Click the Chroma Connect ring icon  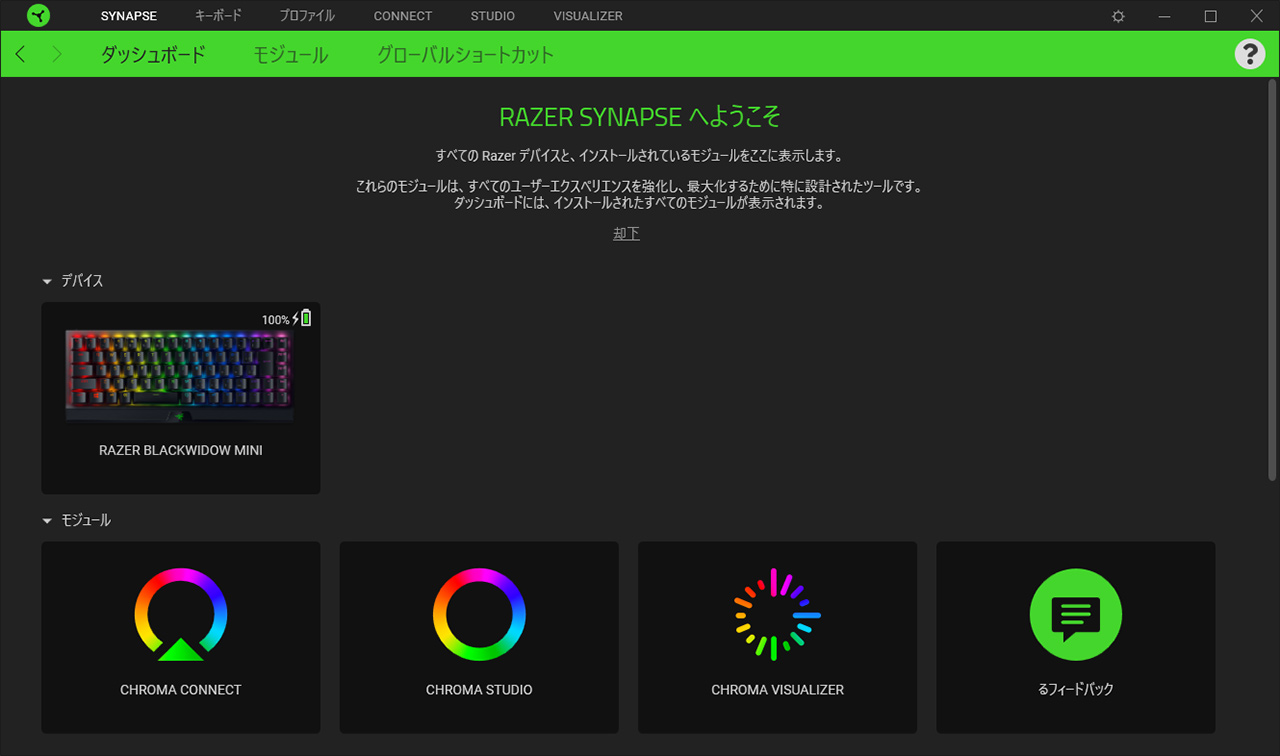tap(181, 614)
